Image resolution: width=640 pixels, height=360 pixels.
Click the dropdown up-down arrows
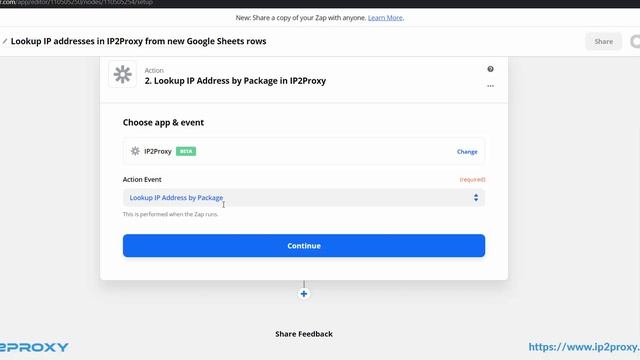click(x=476, y=198)
